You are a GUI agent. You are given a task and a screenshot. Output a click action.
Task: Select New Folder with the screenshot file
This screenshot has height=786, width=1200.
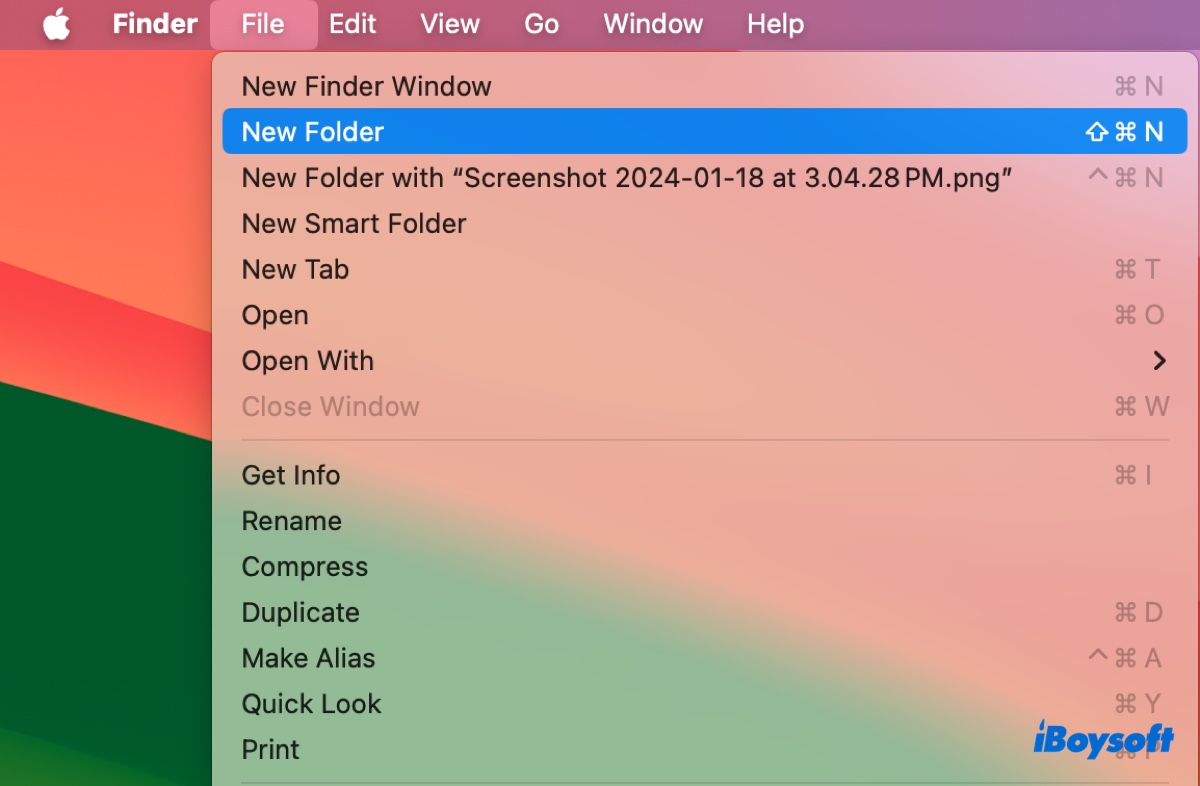click(x=500, y=177)
